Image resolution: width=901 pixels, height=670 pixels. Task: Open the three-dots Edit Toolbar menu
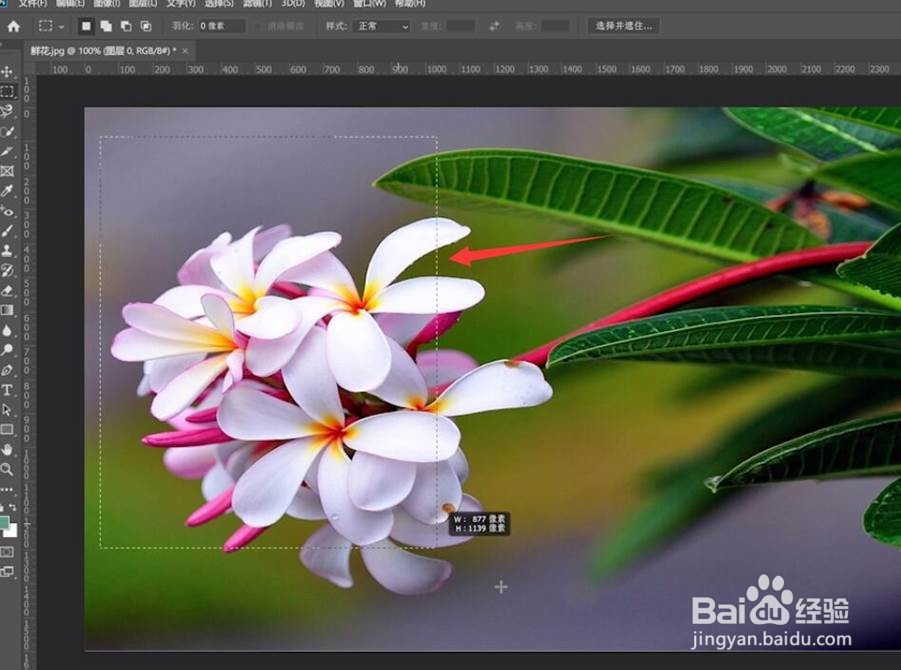pyautogui.click(x=7, y=490)
